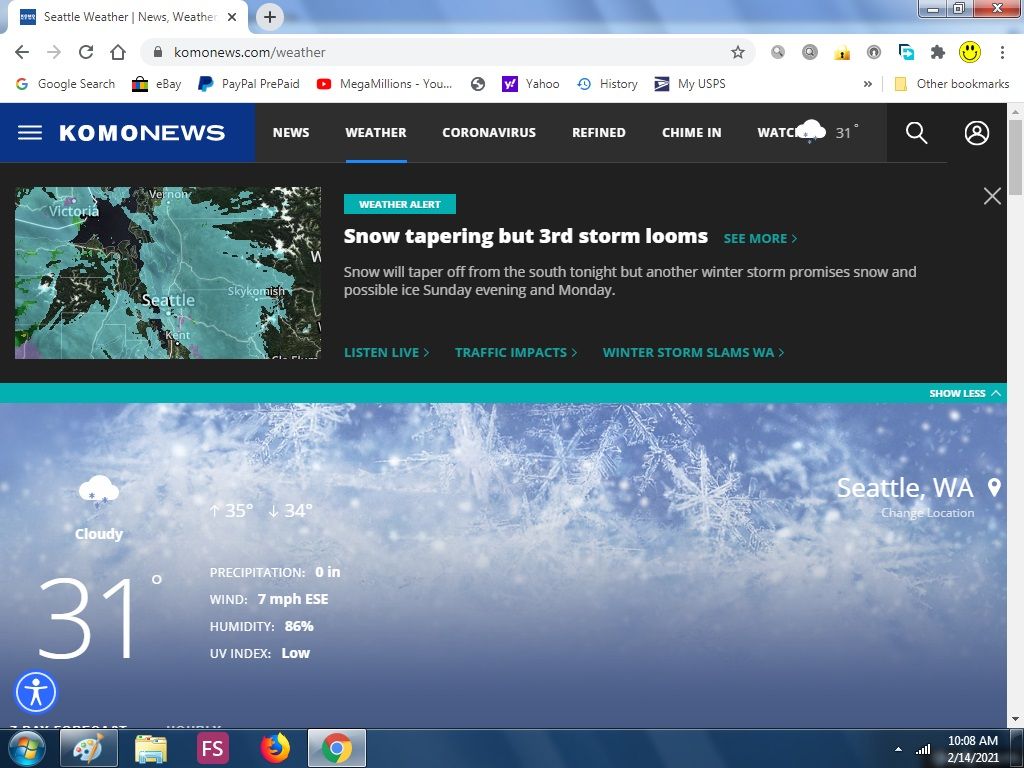The height and width of the screenshot is (768, 1024).
Task: Click the globe bookmark icon
Action: pyautogui.click(x=478, y=84)
